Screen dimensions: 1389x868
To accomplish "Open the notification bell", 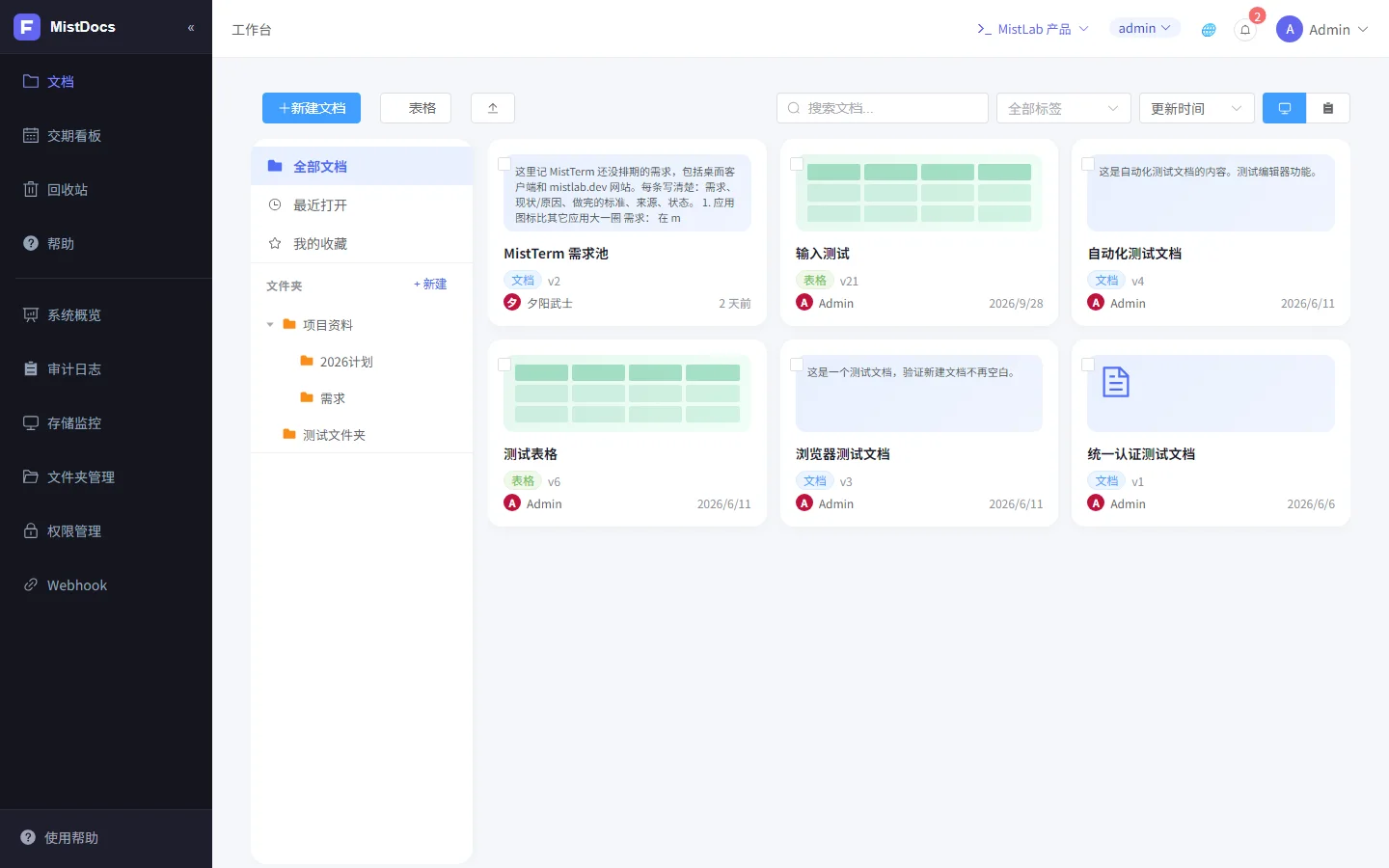I will coord(1245,30).
